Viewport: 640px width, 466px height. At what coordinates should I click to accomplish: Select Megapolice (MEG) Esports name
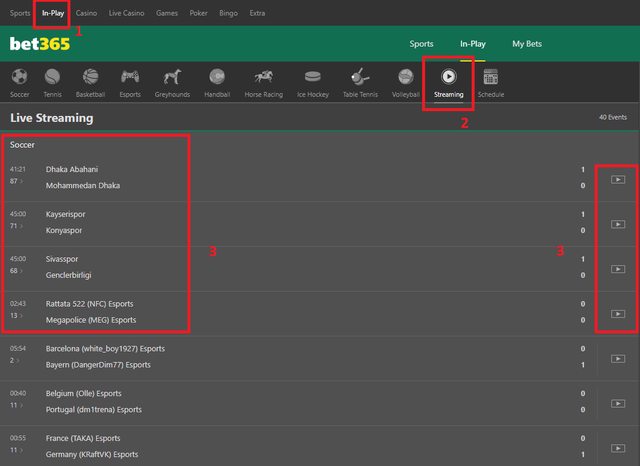point(91,320)
